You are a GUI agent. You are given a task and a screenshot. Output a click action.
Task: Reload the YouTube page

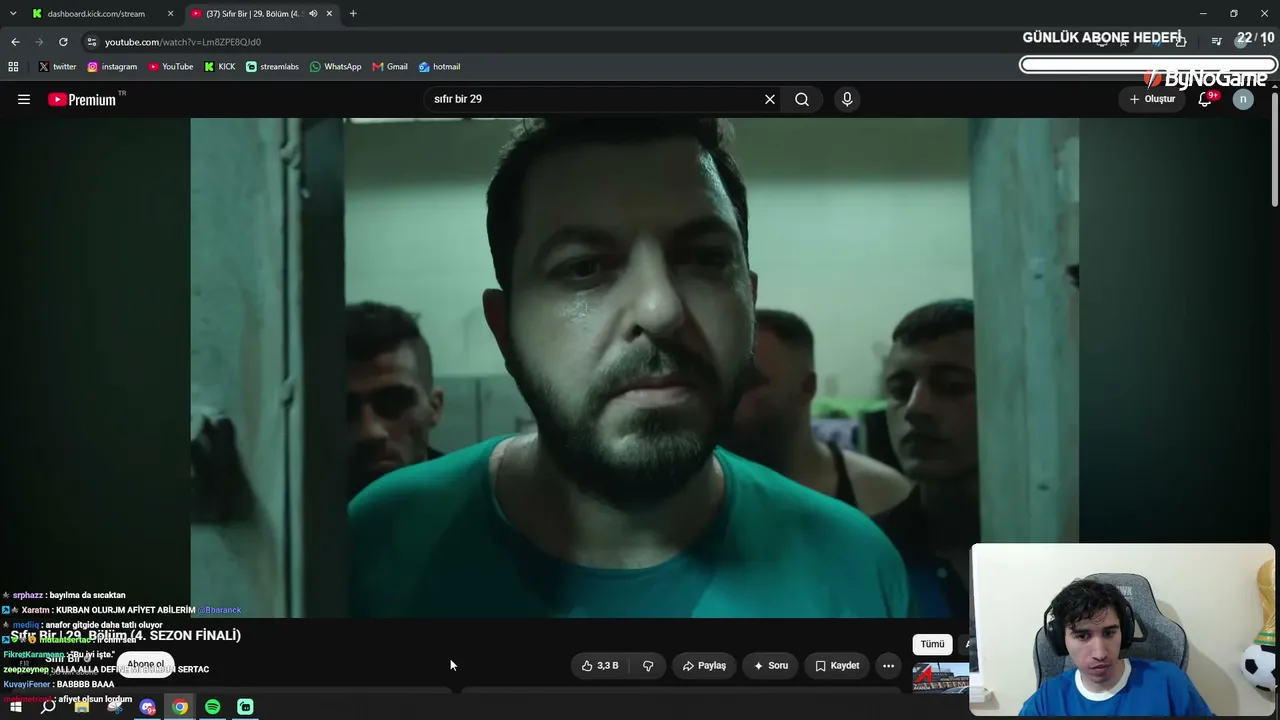63,42
